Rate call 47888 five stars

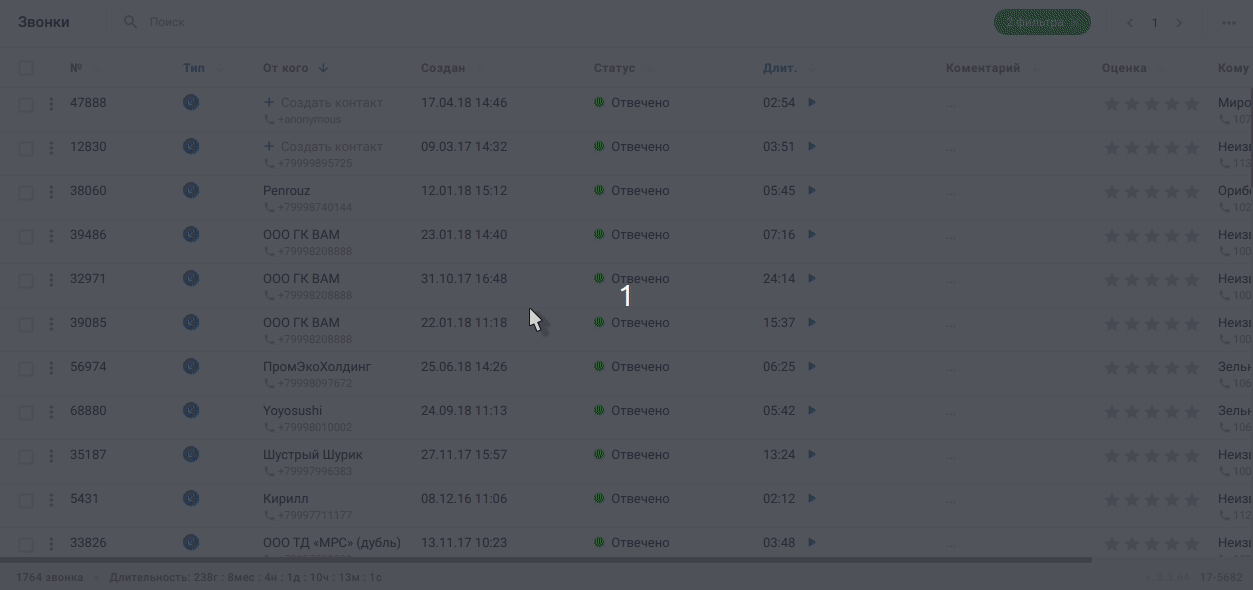click(x=1191, y=104)
